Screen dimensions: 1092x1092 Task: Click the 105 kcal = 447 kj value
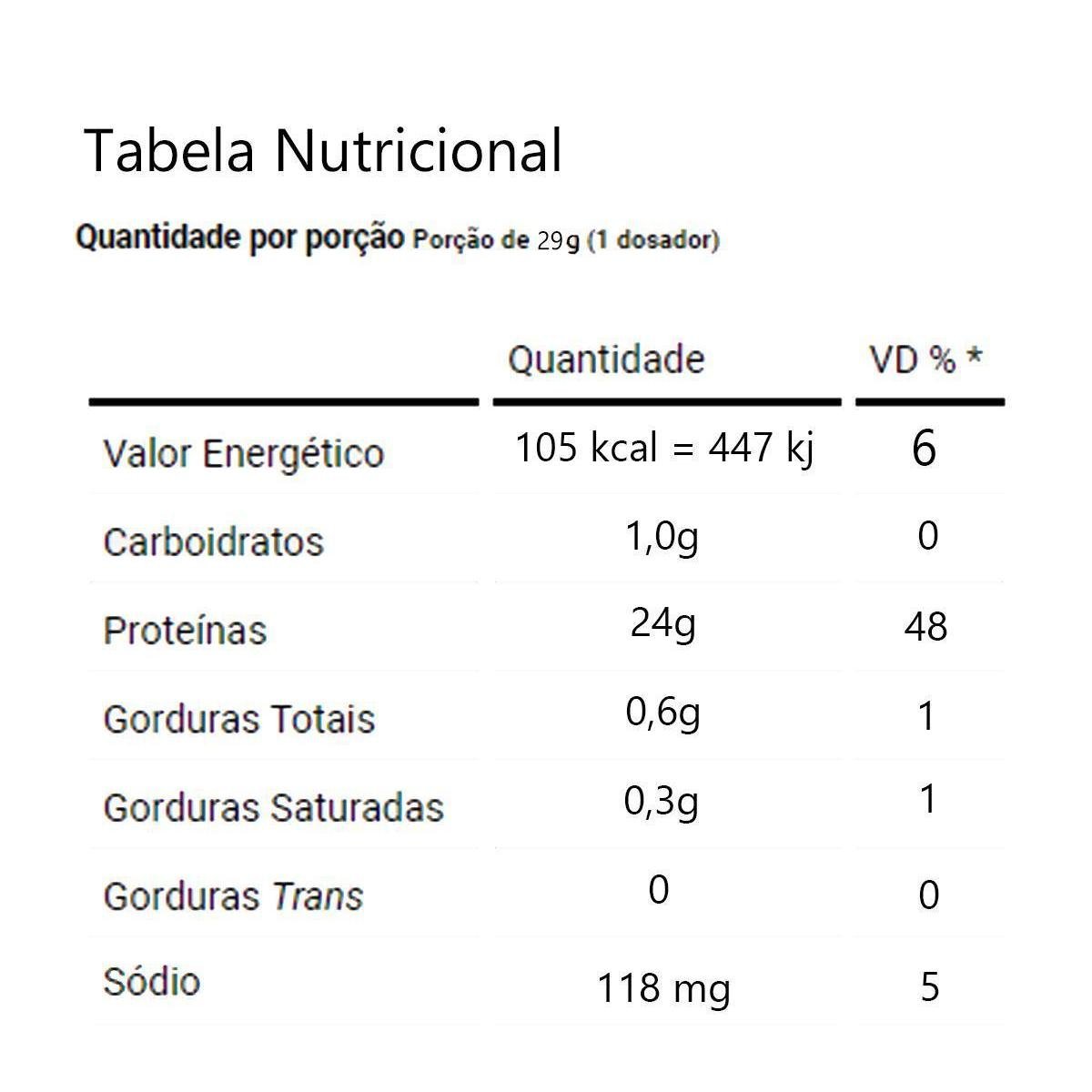click(x=664, y=448)
